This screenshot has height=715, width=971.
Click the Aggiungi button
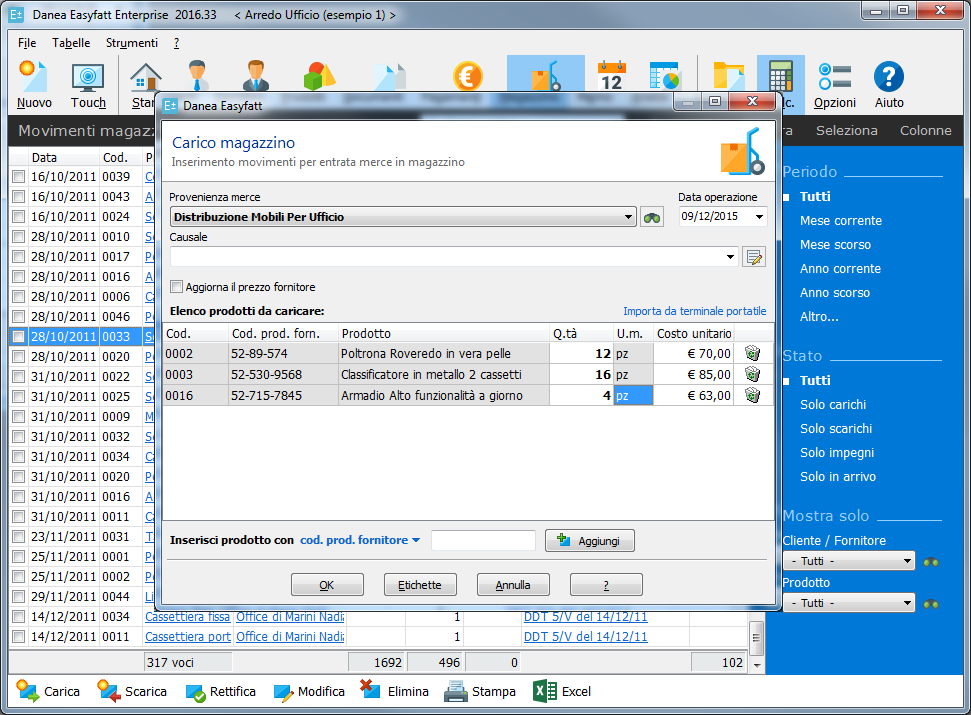(589, 541)
